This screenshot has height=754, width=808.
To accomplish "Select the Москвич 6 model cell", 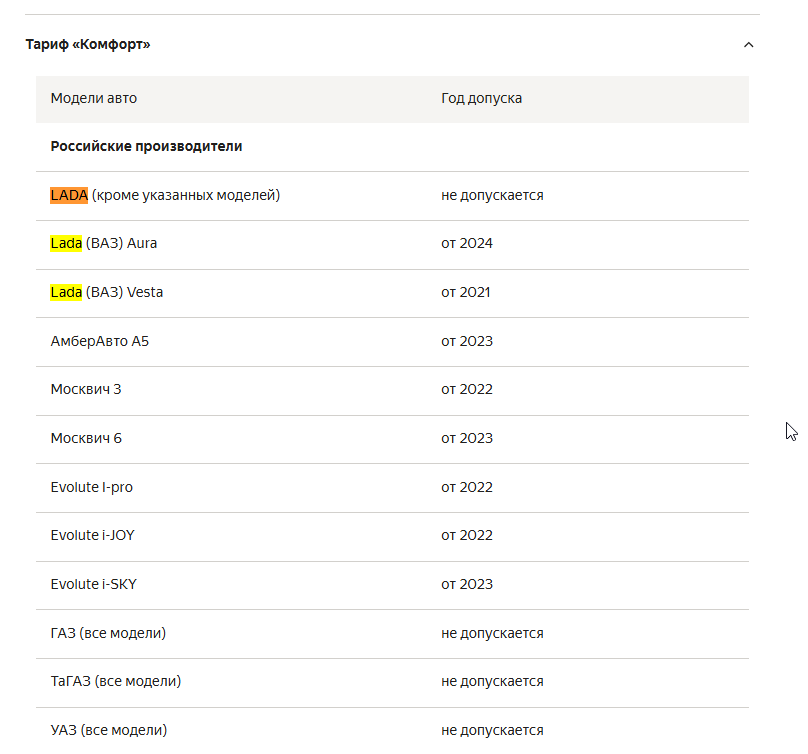I will click(x=86, y=438).
